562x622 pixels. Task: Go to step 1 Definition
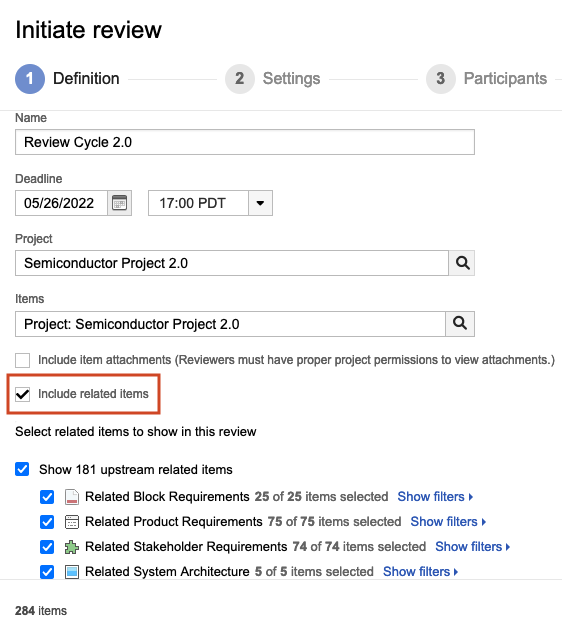click(67, 79)
